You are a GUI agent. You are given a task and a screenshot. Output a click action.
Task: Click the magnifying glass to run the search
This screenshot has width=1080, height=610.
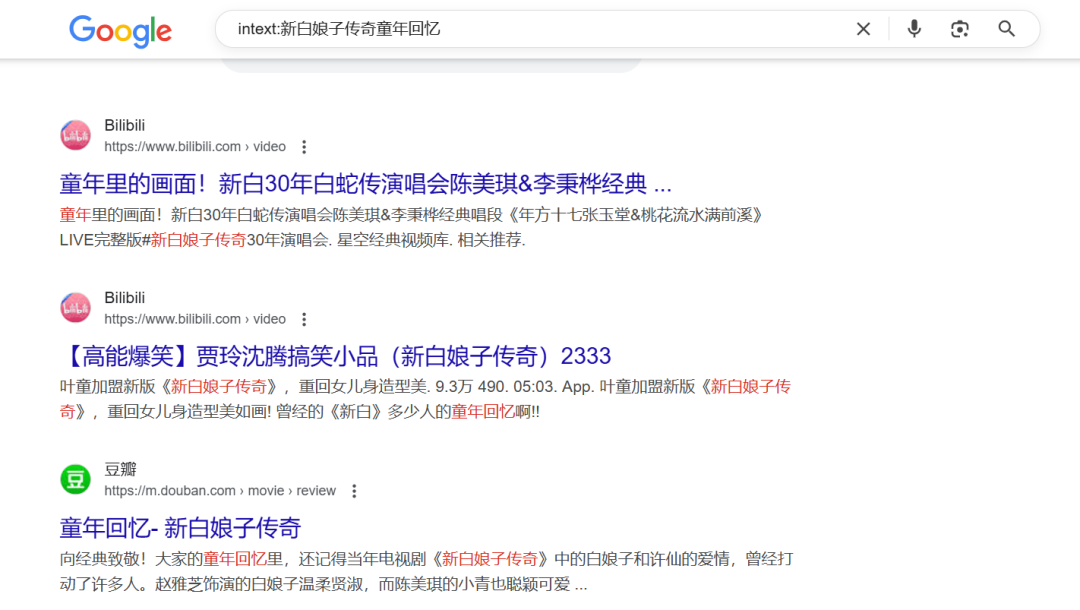click(1006, 29)
